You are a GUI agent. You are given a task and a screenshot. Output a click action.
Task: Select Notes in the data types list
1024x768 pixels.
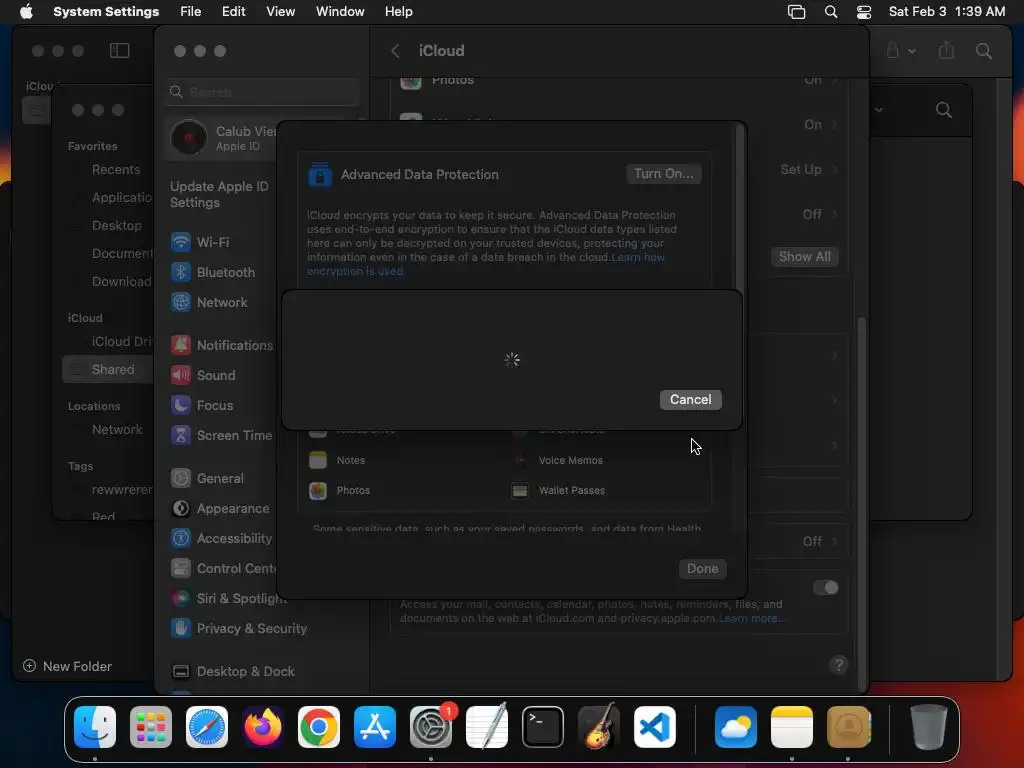click(x=338, y=460)
